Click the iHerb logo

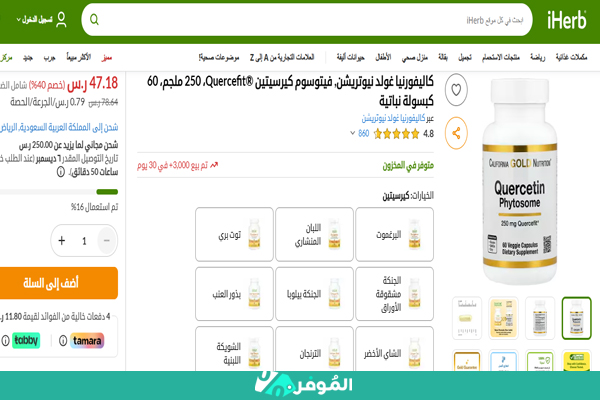[566, 20]
